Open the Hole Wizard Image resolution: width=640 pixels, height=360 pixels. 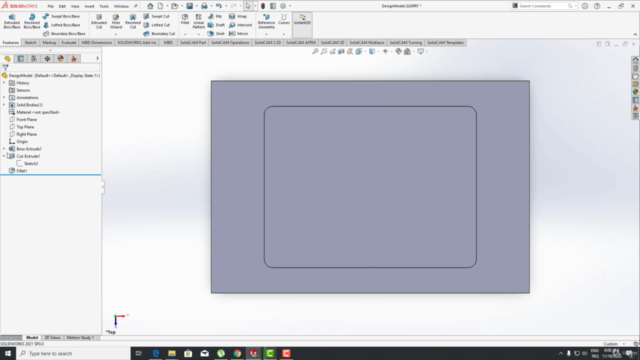point(116,21)
